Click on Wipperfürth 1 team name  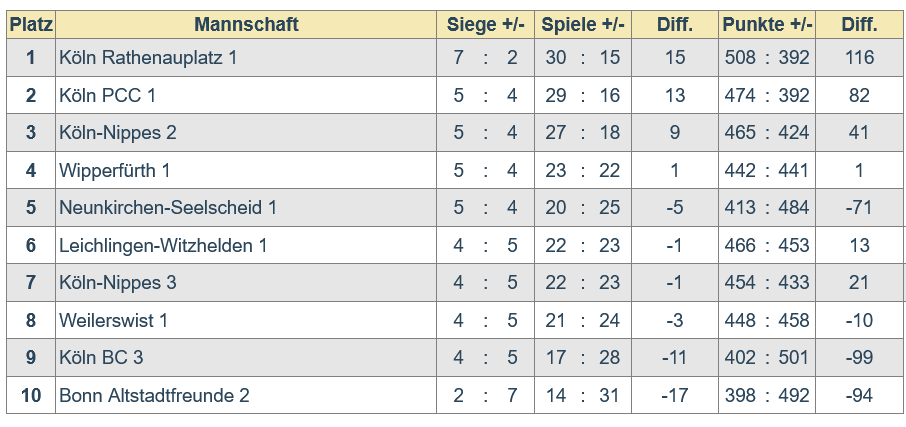click(115, 171)
